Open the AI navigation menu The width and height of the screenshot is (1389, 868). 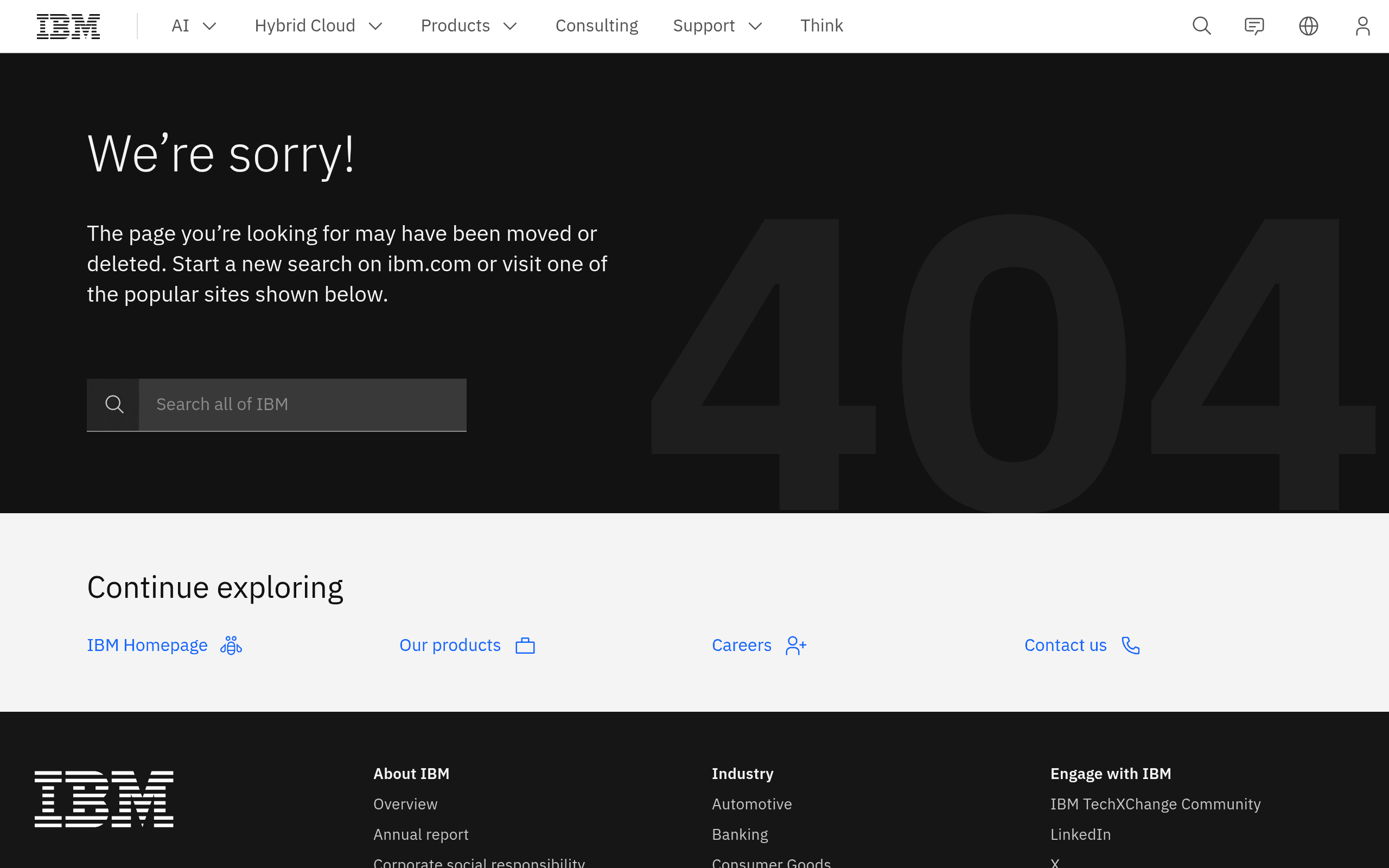pyautogui.click(x=194, y=26)
